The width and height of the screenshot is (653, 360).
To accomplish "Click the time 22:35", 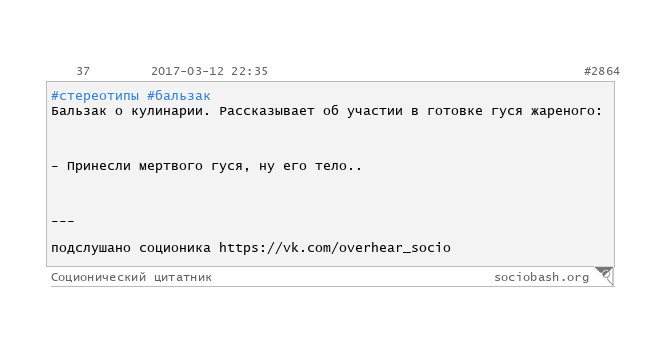I will click(x=249, y=71).
